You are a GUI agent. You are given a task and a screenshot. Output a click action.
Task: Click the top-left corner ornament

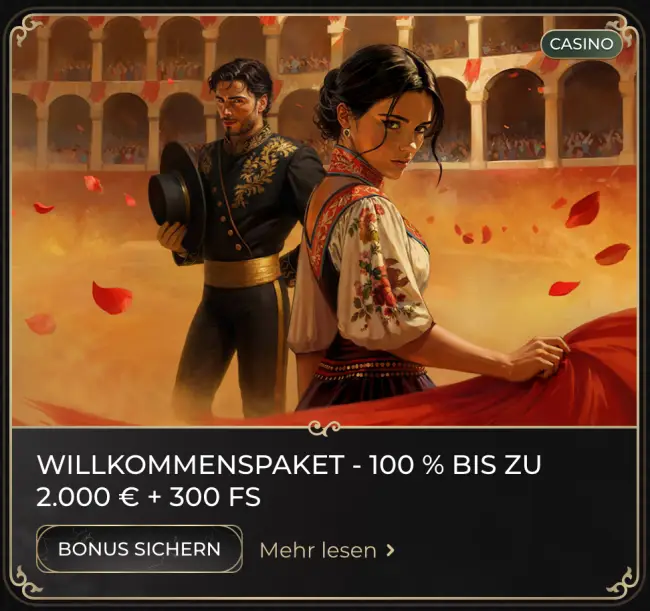[28, 30]
